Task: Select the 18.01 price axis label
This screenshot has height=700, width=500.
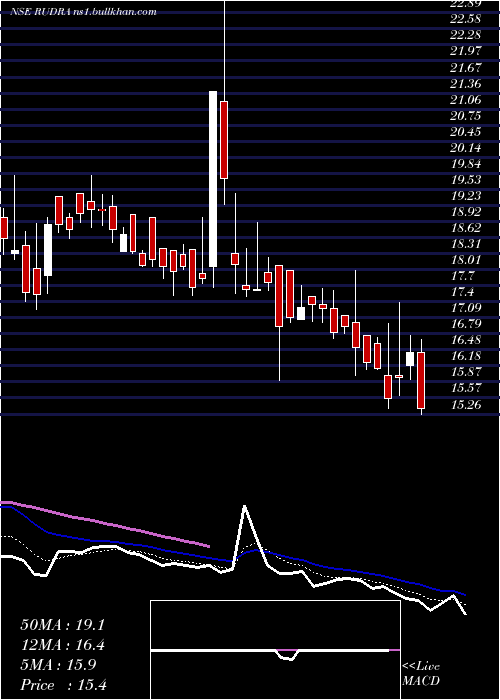Action: click(466, 261)
